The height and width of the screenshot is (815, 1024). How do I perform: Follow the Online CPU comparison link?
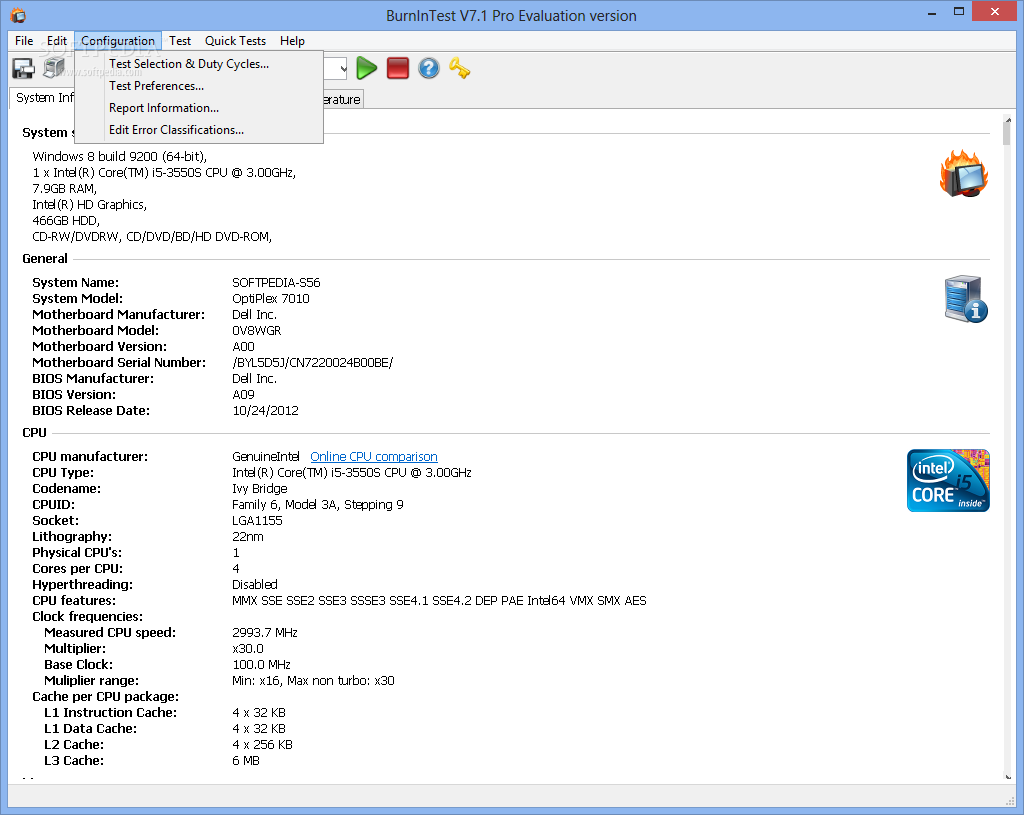374,456
